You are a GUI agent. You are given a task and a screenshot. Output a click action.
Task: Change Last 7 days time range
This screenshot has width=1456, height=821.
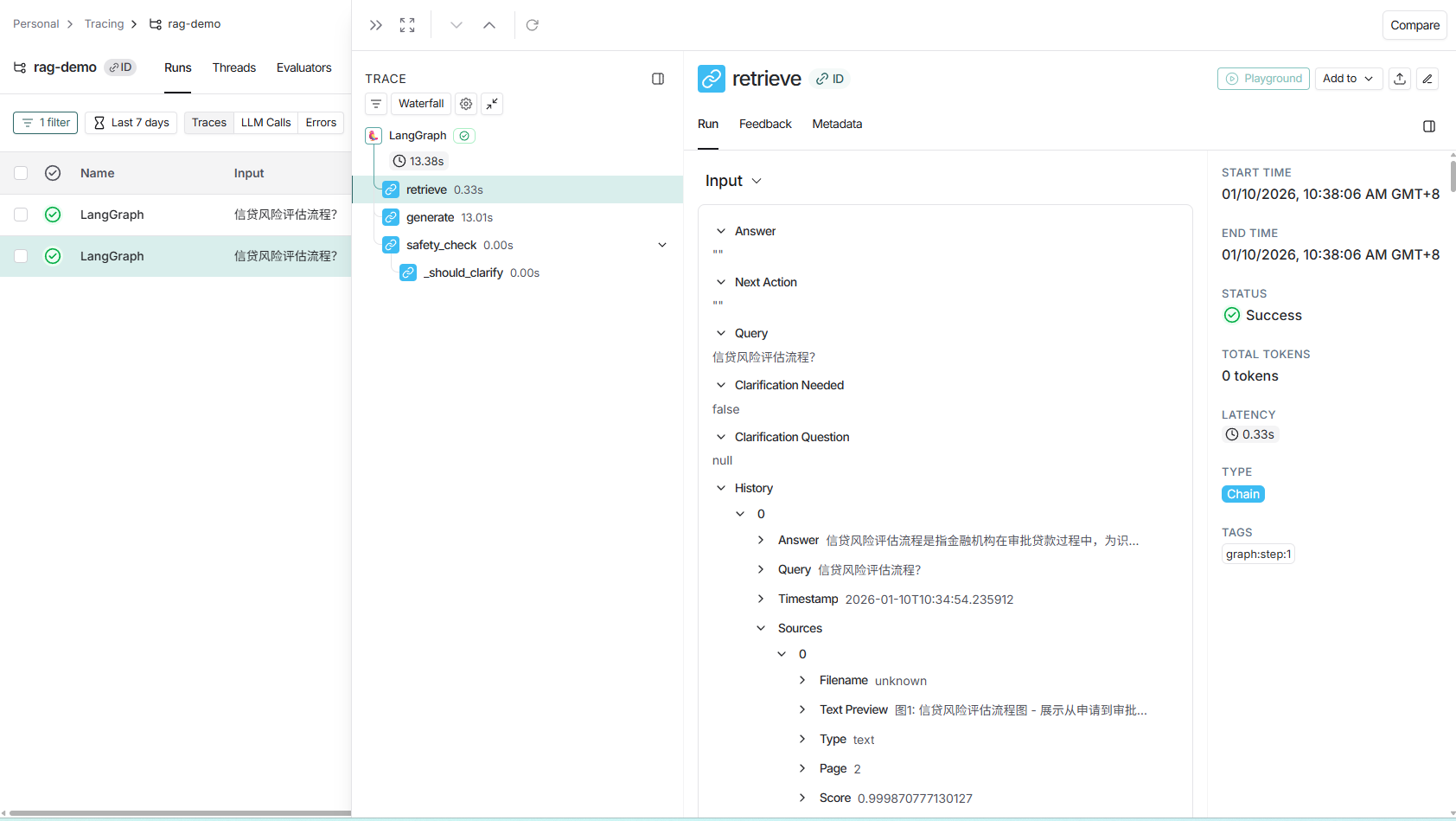click(x=131, y=123)
